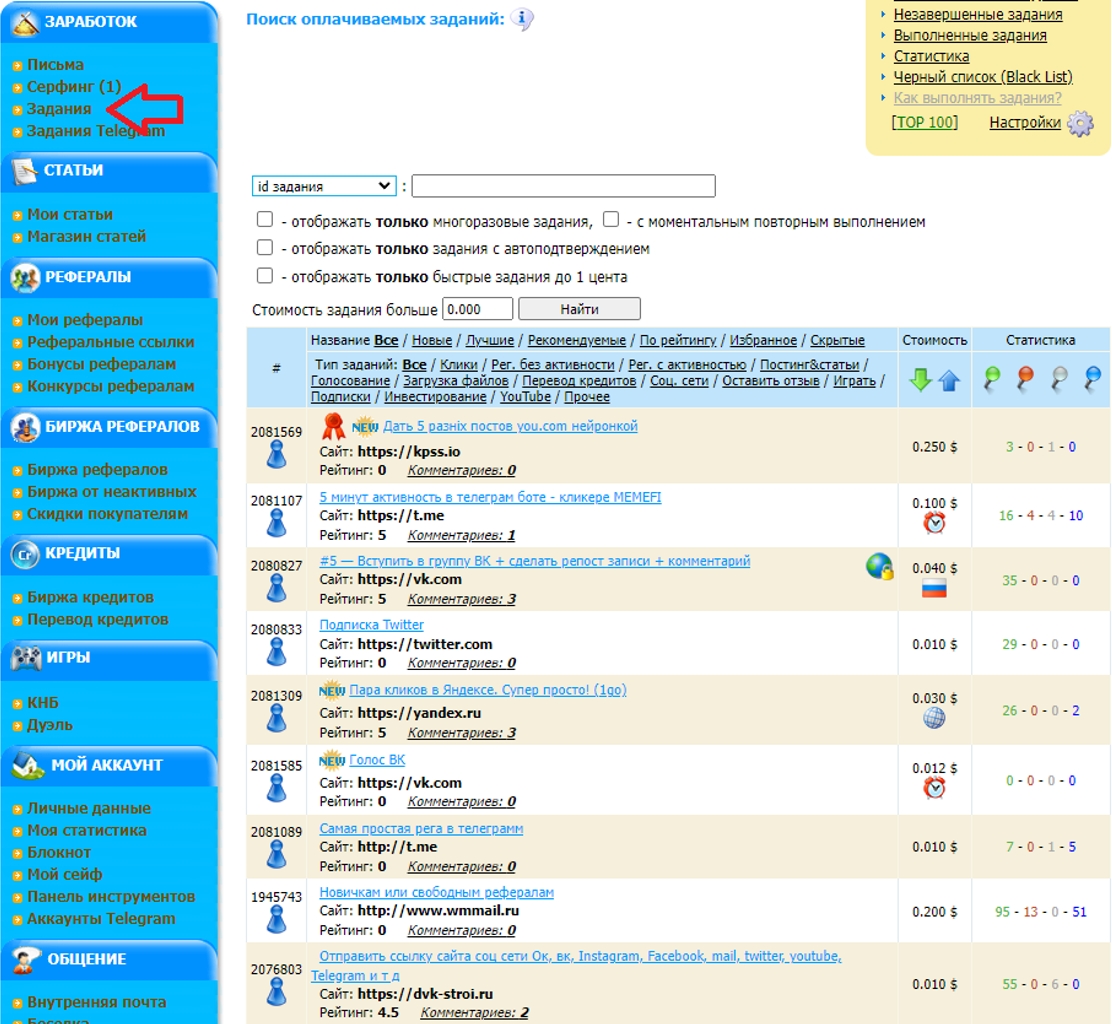Image resolution: width=1112 pixels, height=1024 pixels.
Task: Click the user pawn icon for task 1945743
Action: (x=277, y=920)
